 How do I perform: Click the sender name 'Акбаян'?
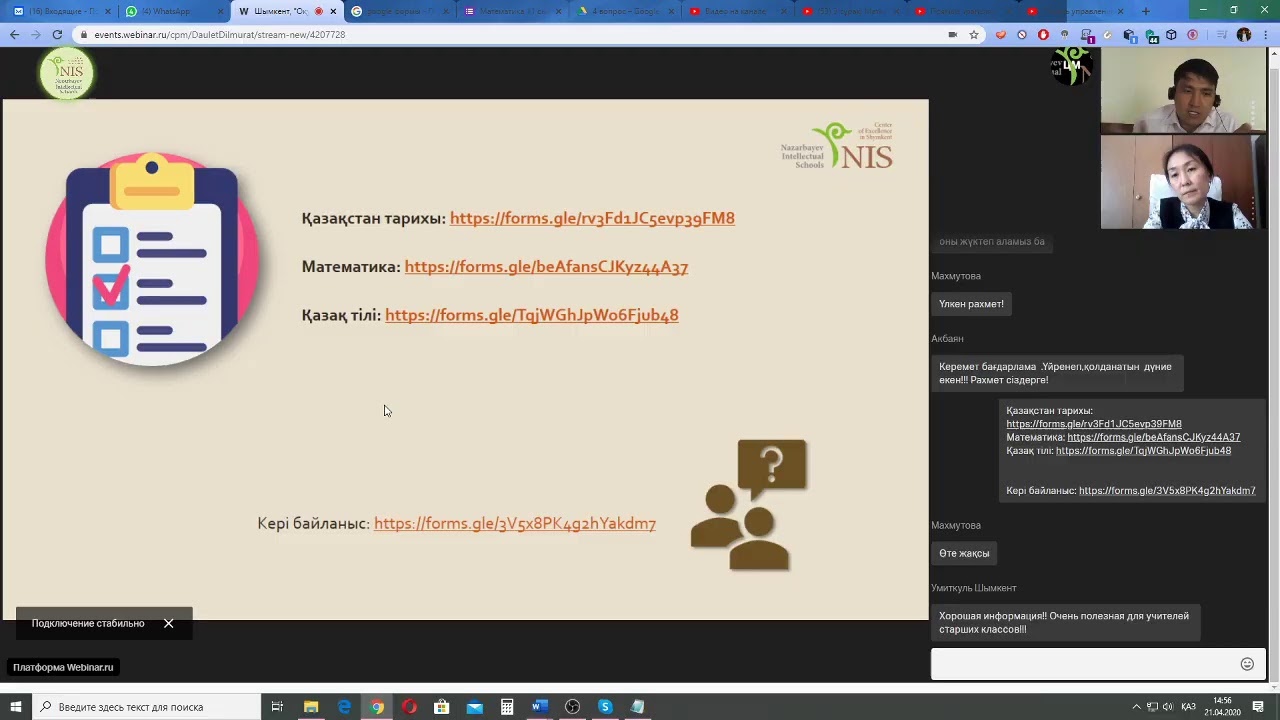coord(947,339)
